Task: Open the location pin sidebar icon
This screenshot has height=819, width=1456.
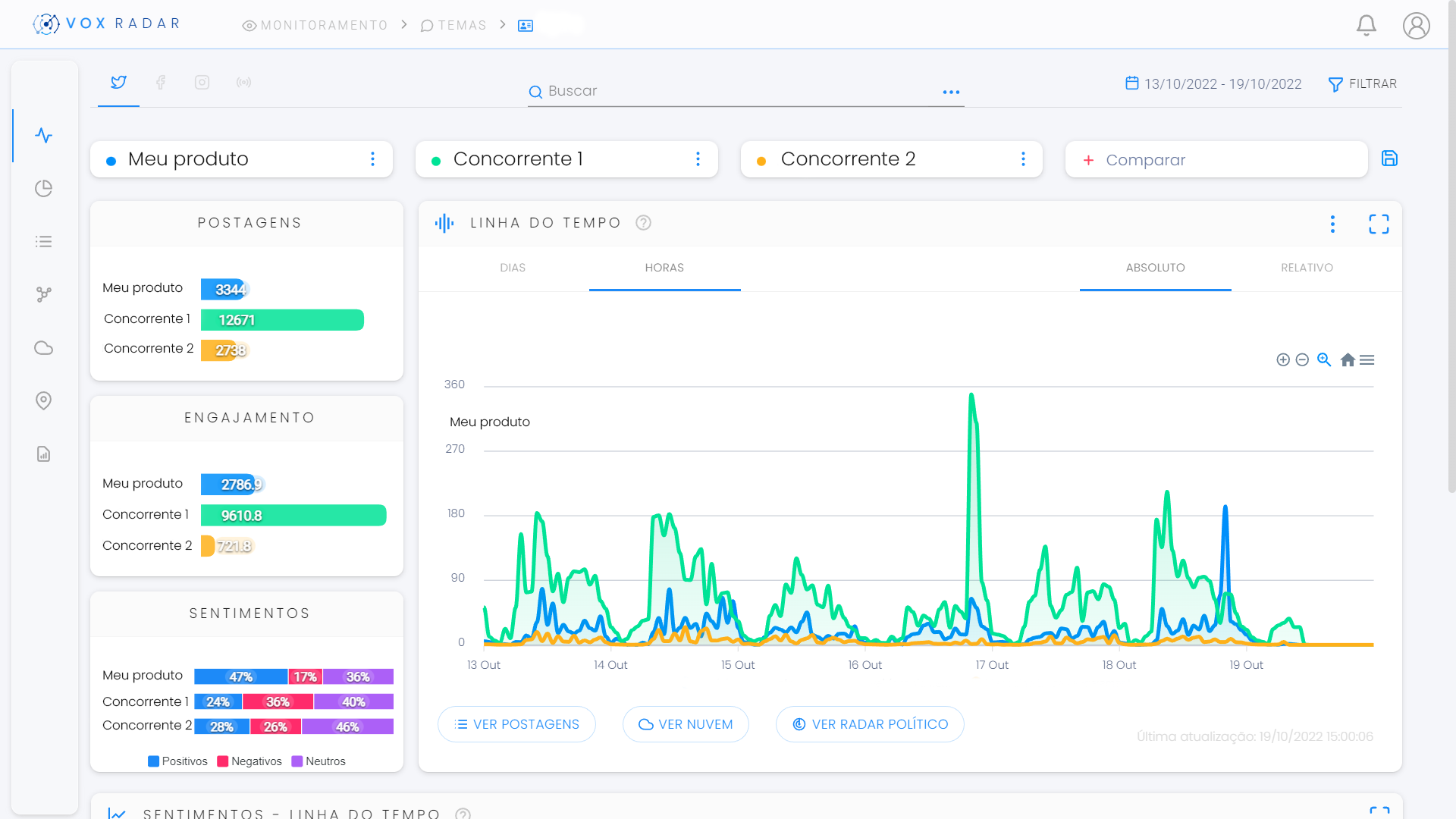Action: [x=44, y=400]
